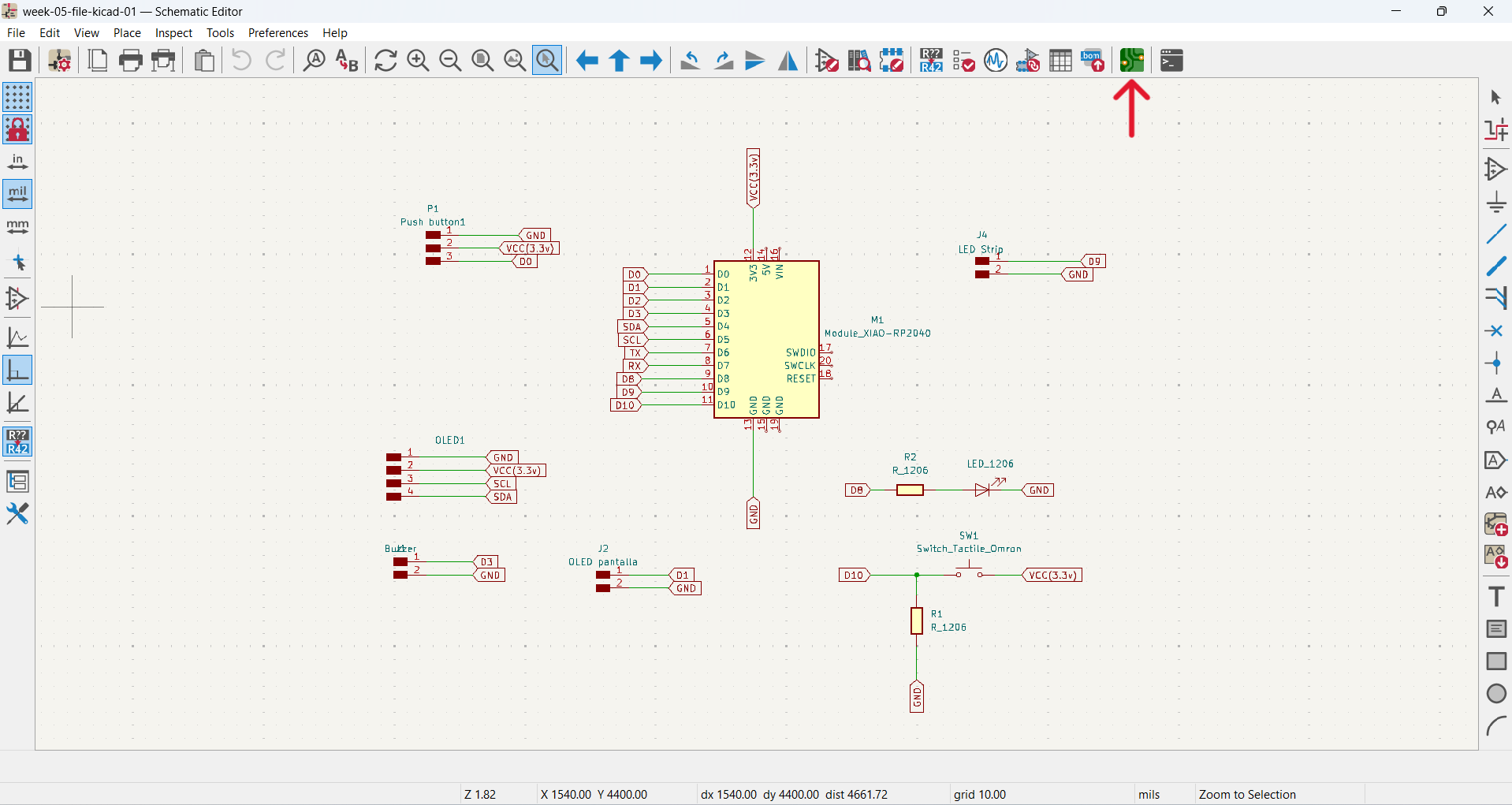Open the Help menu
1512x805 pixels.
pyautogui.click(x=334, y=32)
